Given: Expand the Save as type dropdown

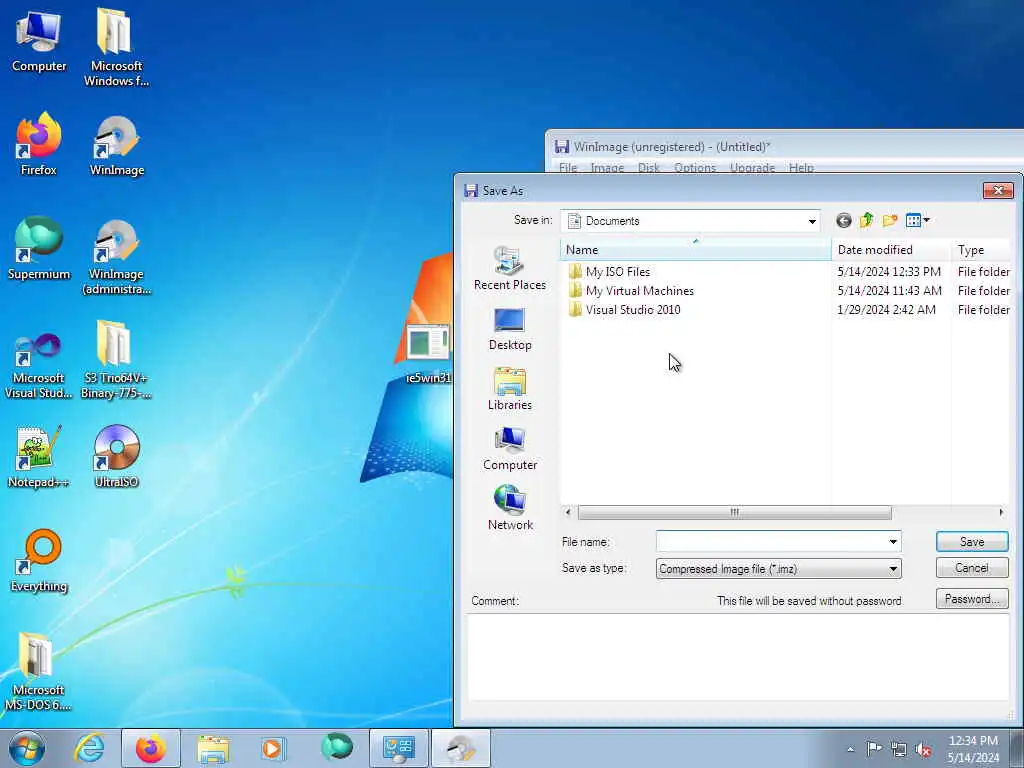Looking at the screenshot, I should tap(893, 569).
